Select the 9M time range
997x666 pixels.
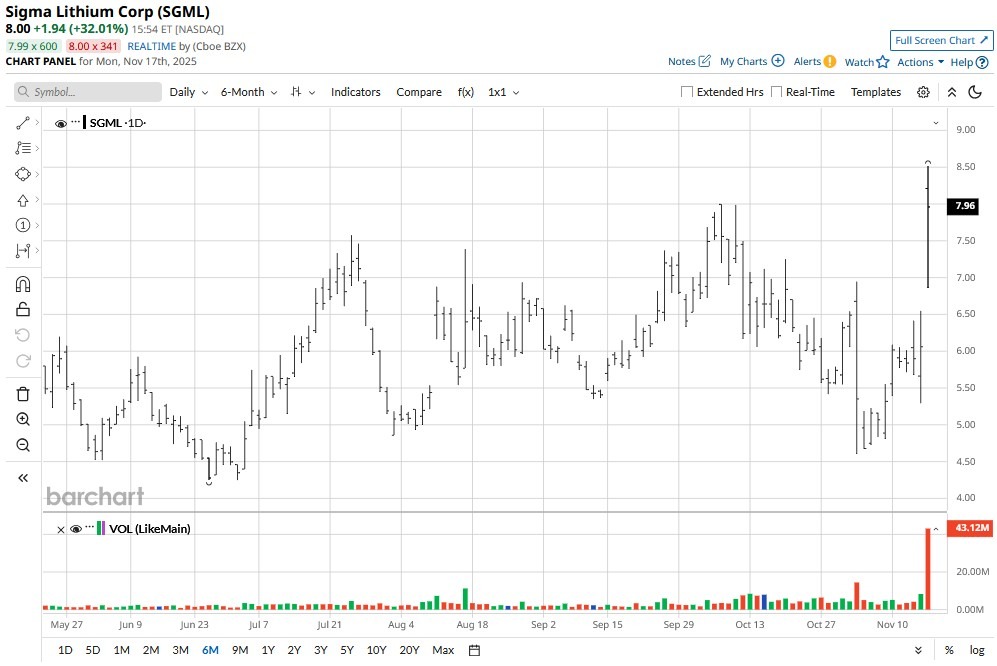(240, 650)
